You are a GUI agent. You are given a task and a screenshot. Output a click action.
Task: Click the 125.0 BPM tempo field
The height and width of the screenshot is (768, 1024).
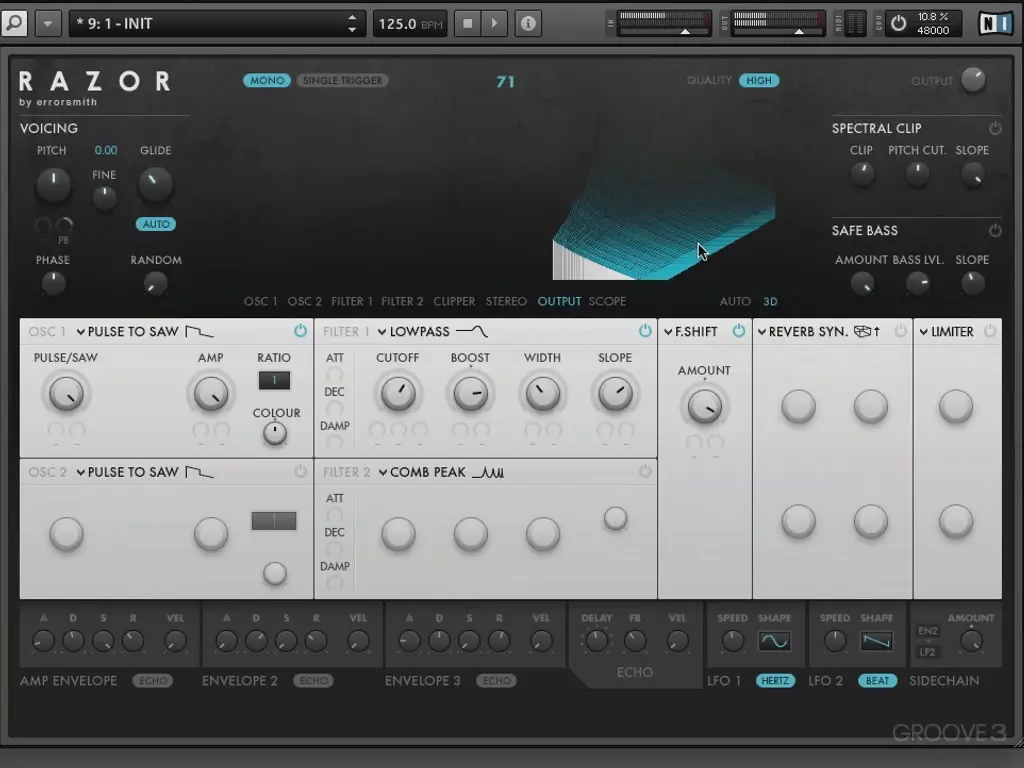[x=410, y=24]
